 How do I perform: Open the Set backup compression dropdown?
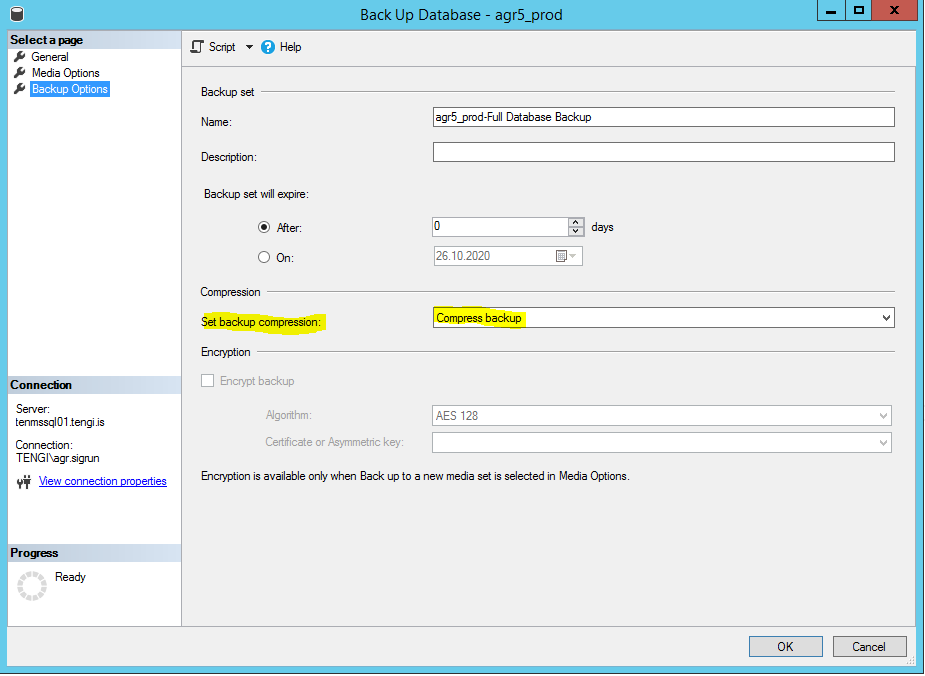[x=664, y=317]
